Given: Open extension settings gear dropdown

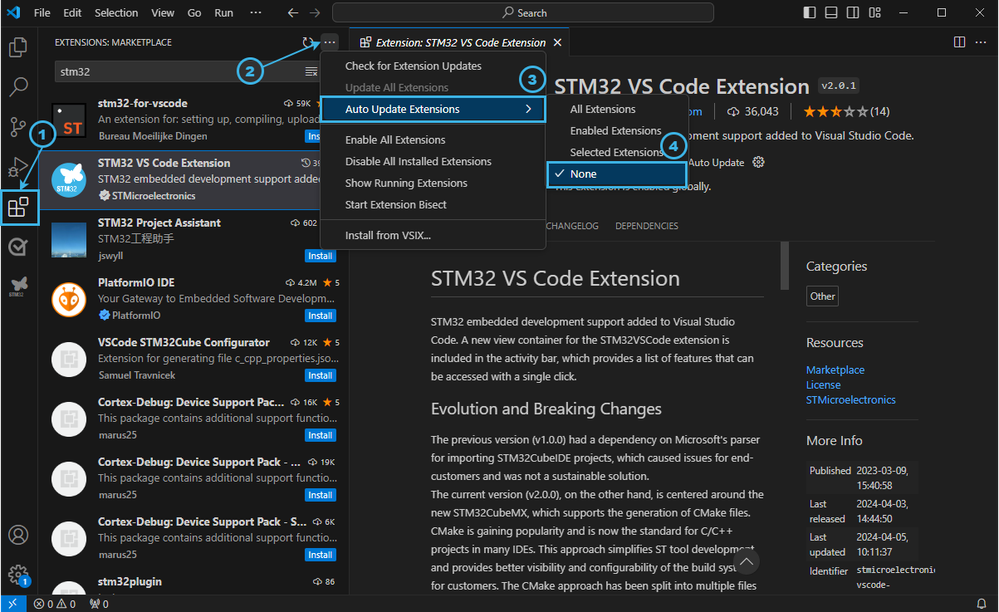Looking at the screenshot, I should tap(759, 162).
